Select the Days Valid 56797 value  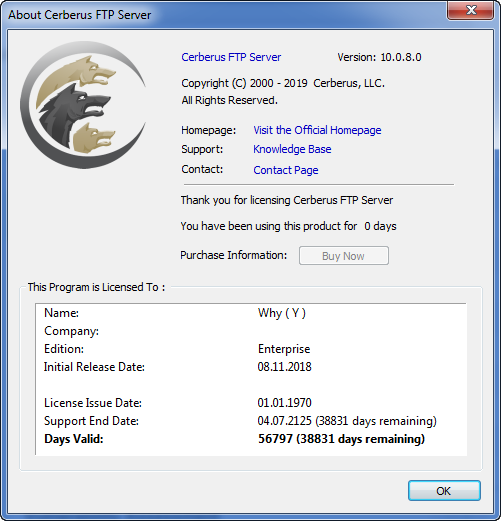(341, 439)
